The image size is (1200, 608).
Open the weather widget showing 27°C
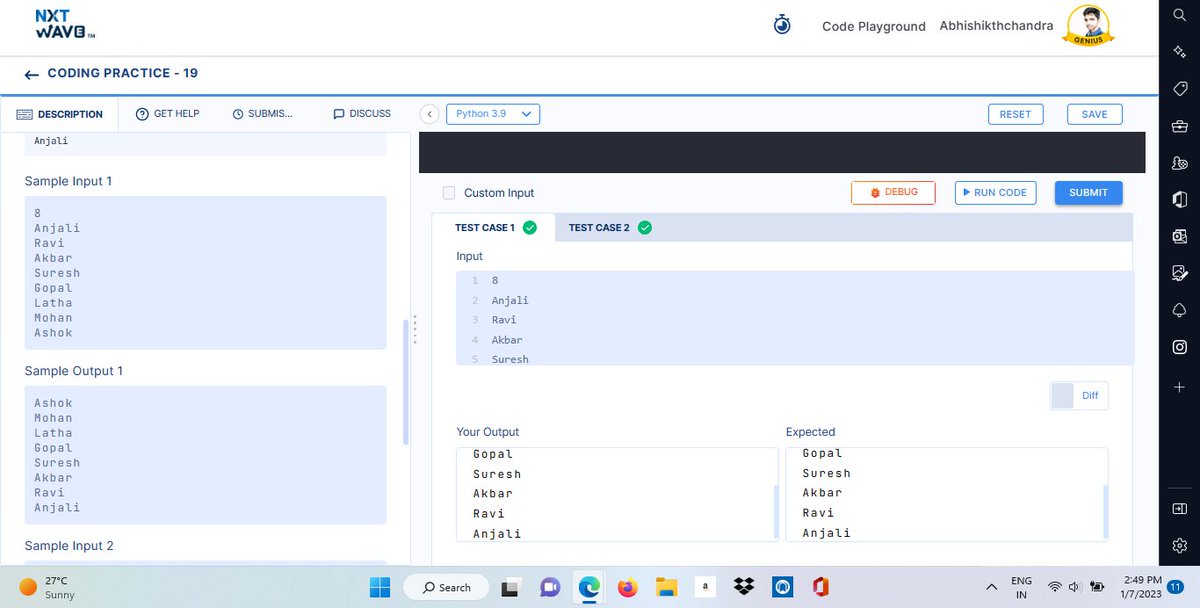[x=45, y=587]
